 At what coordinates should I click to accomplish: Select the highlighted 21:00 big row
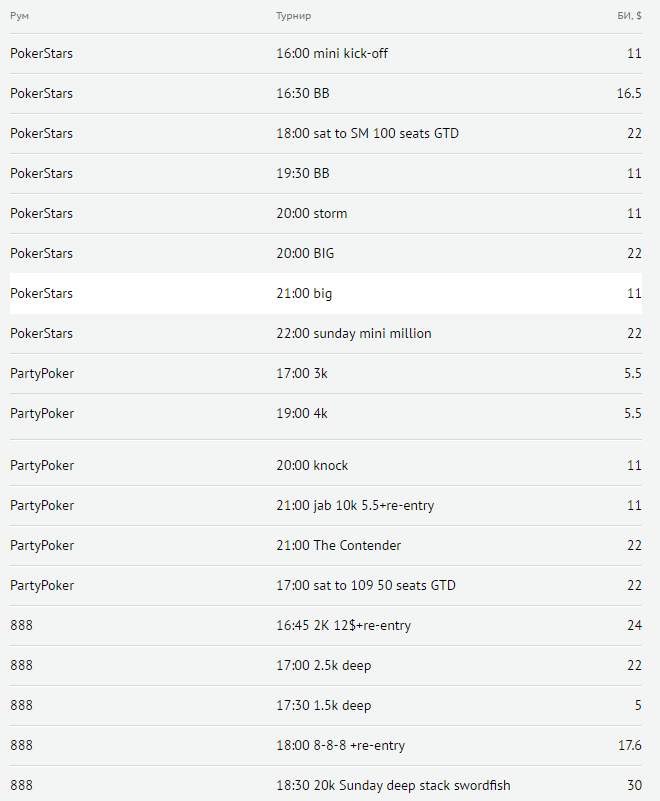tap(304, 293)
